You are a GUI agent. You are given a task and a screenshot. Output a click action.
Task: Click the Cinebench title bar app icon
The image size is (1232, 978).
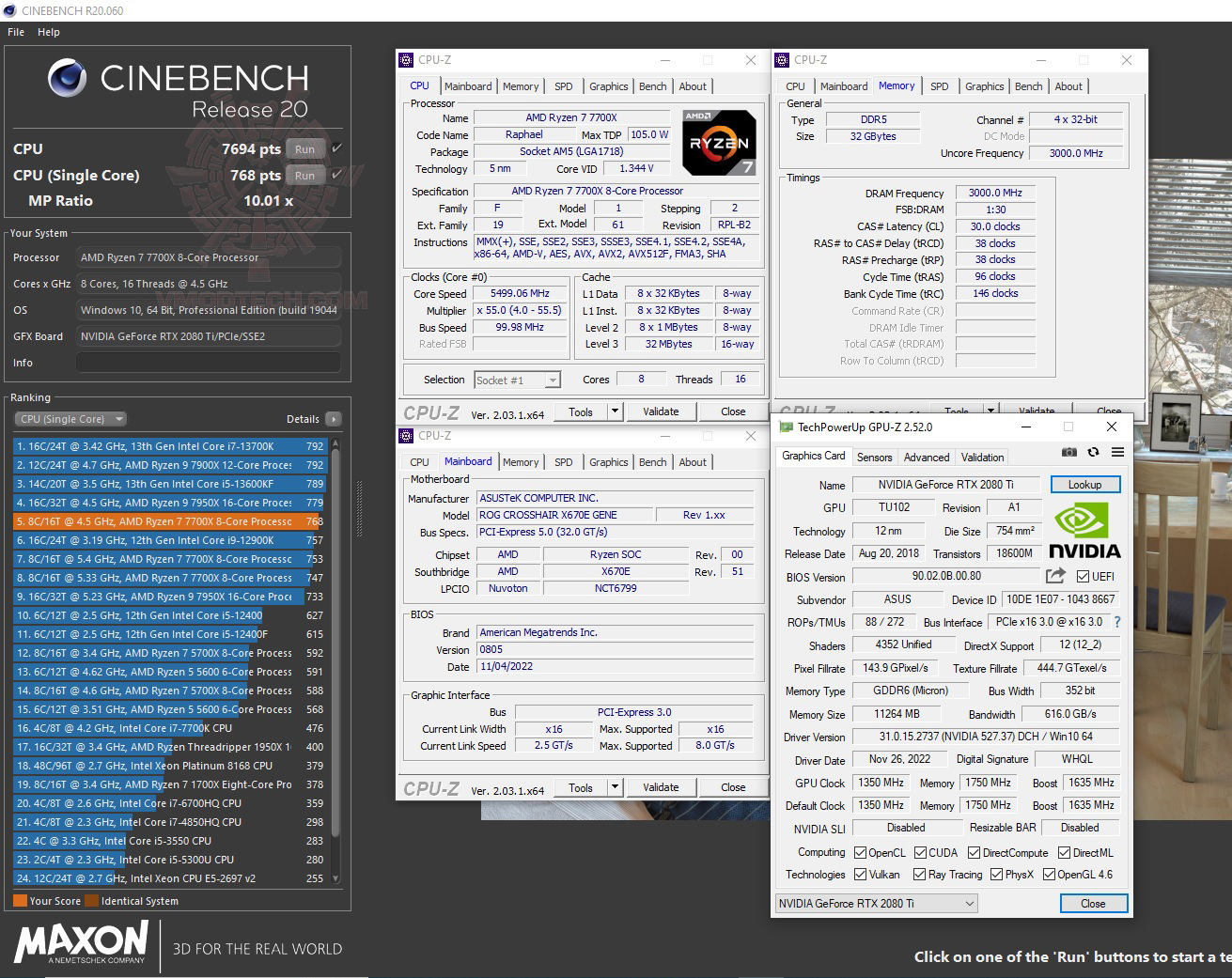(x=9, y=10)
